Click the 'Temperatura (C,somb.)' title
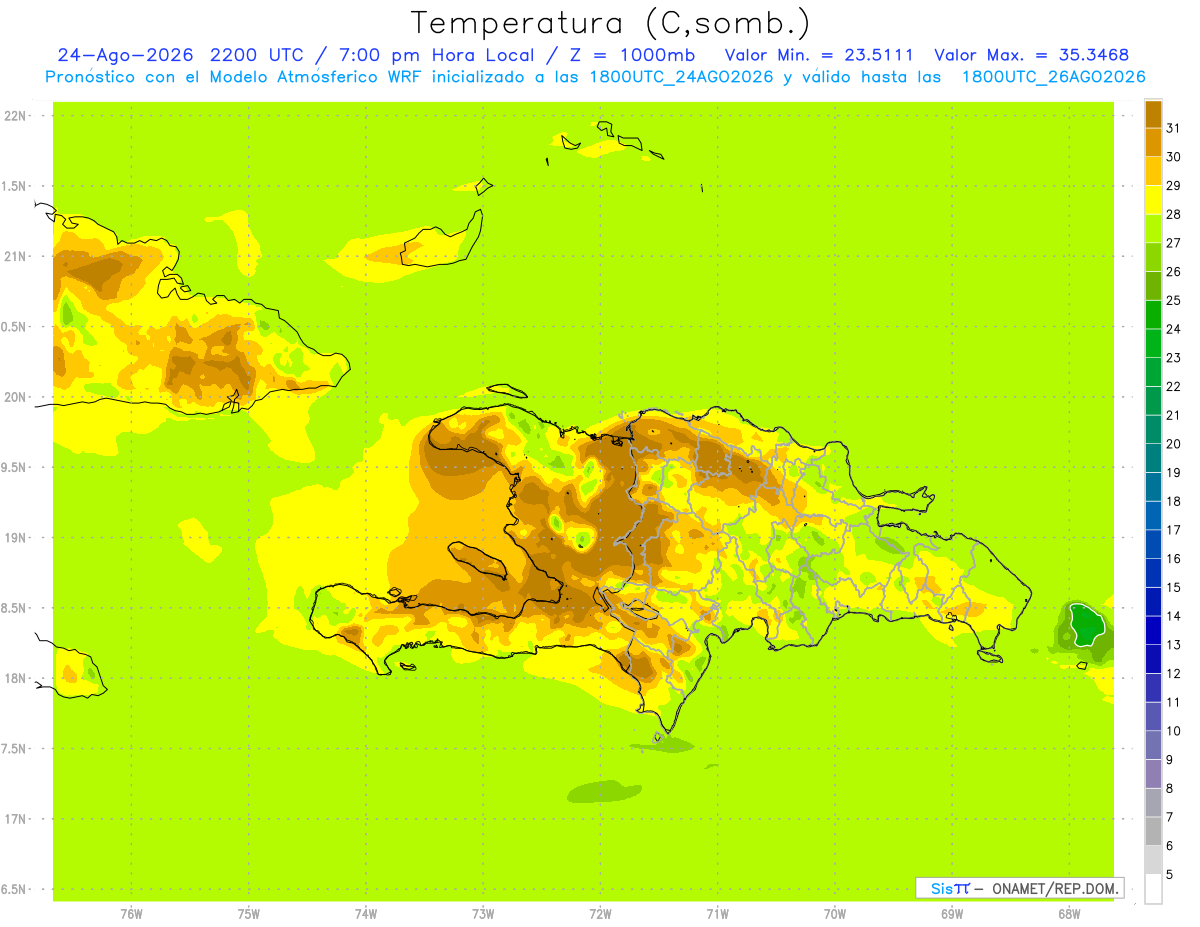Image resolution: width=1200 pixels, height=927 pixels. click(x=611, y=23)
